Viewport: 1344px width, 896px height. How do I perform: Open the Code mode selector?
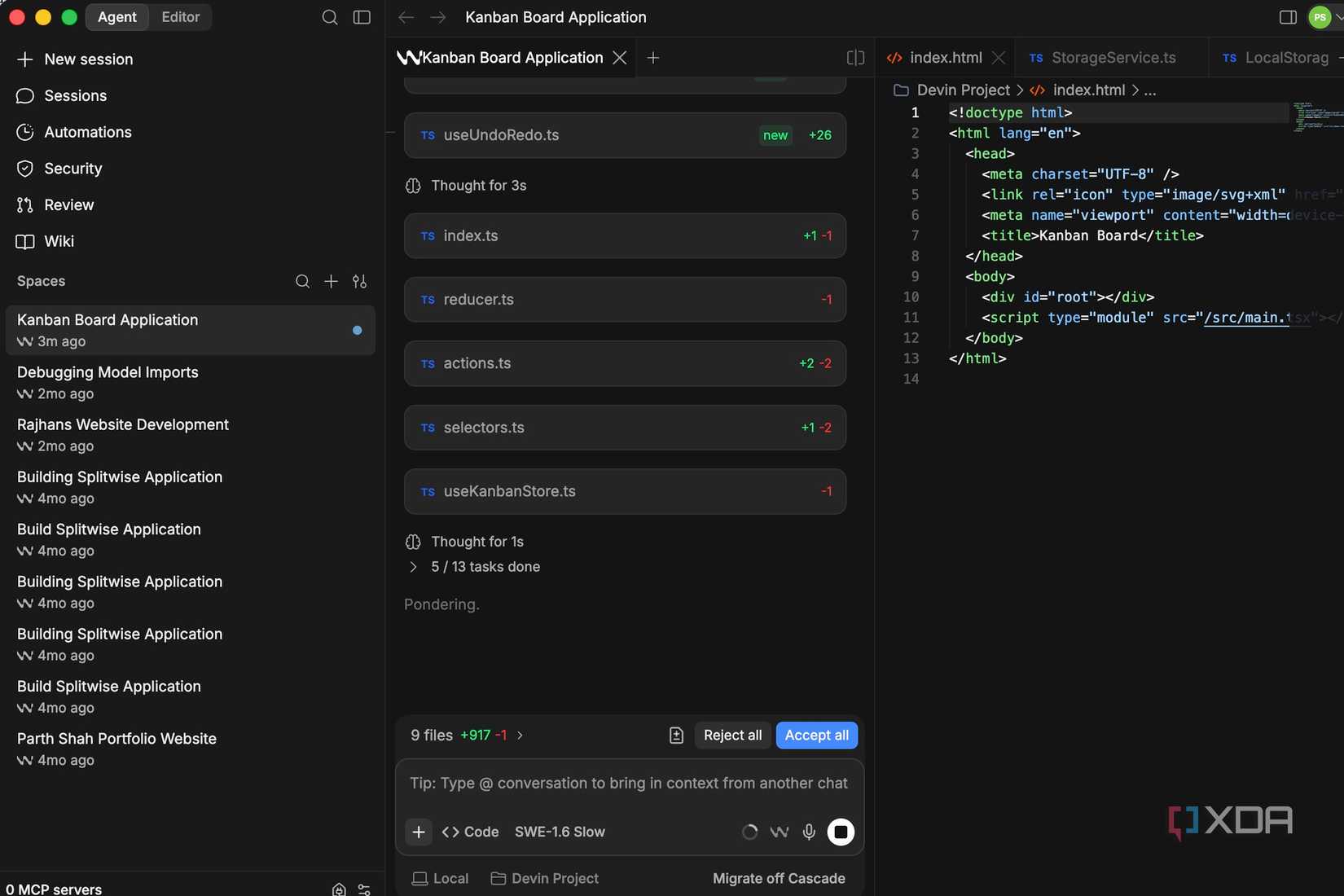(470, 832)
